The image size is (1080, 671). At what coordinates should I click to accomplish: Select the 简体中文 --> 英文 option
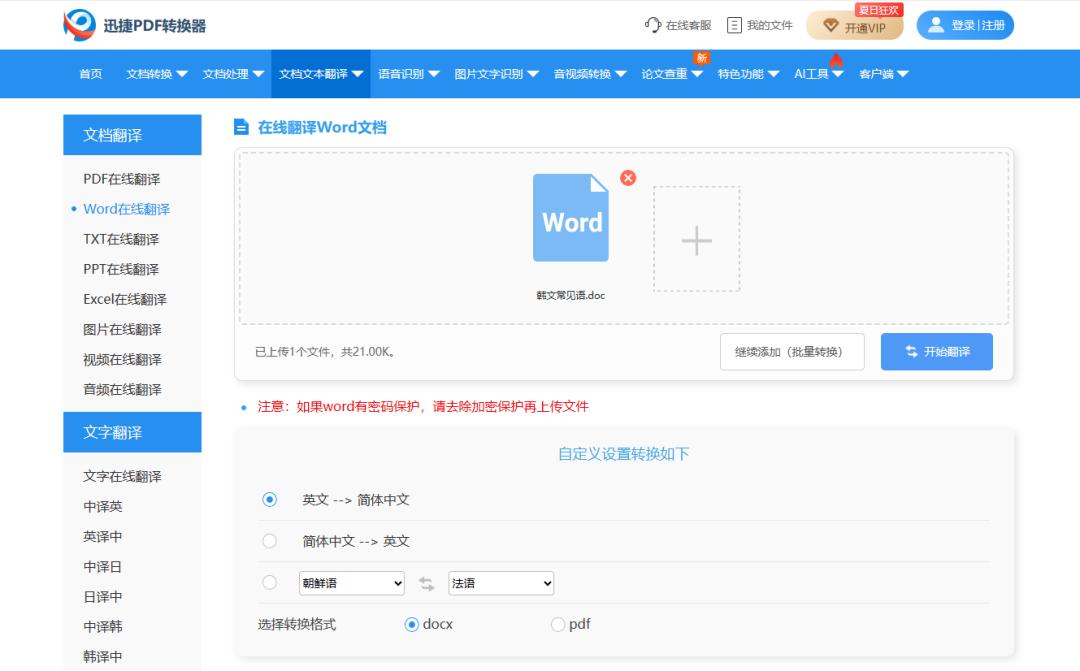[269, 540]
